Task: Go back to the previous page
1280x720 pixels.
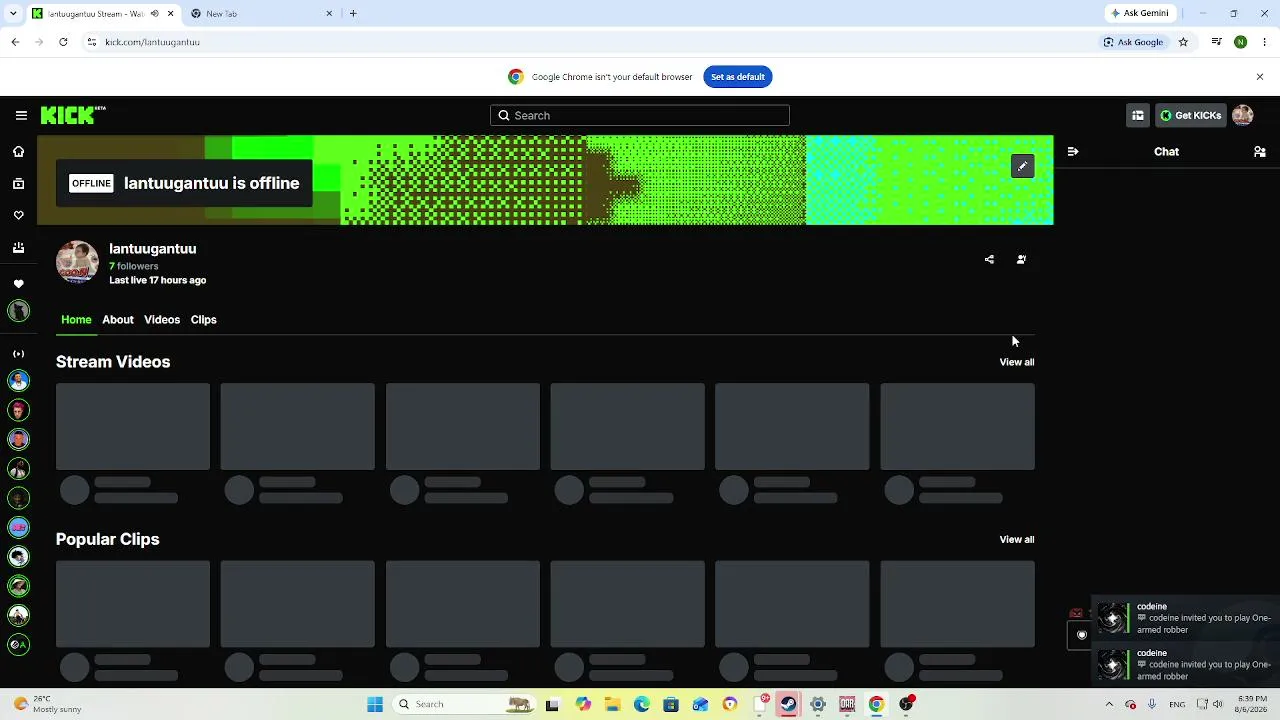Action: (15, 42)
